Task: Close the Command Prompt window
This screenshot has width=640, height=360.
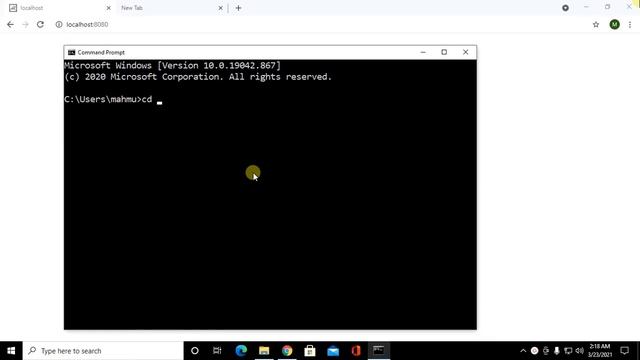Action: [465, 52]
